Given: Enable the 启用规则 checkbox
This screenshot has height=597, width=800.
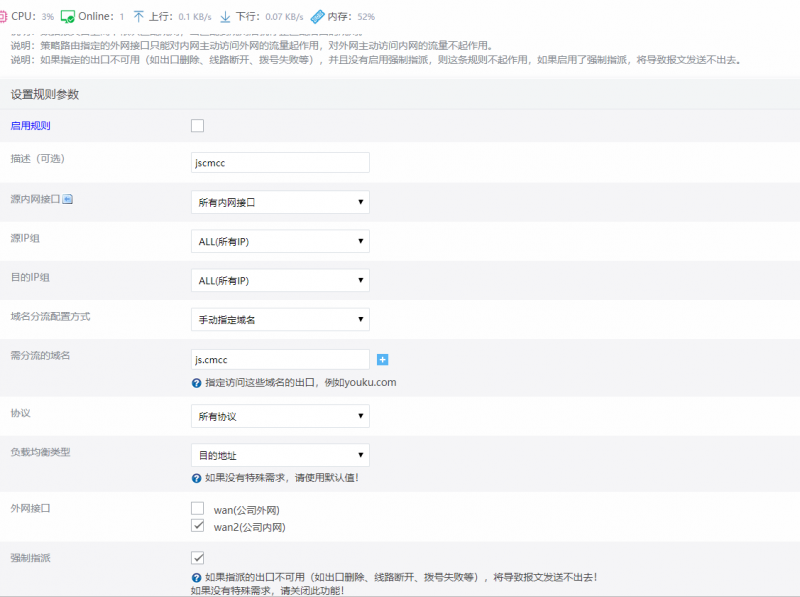Looking at the screenshot, I should point(197,125).
